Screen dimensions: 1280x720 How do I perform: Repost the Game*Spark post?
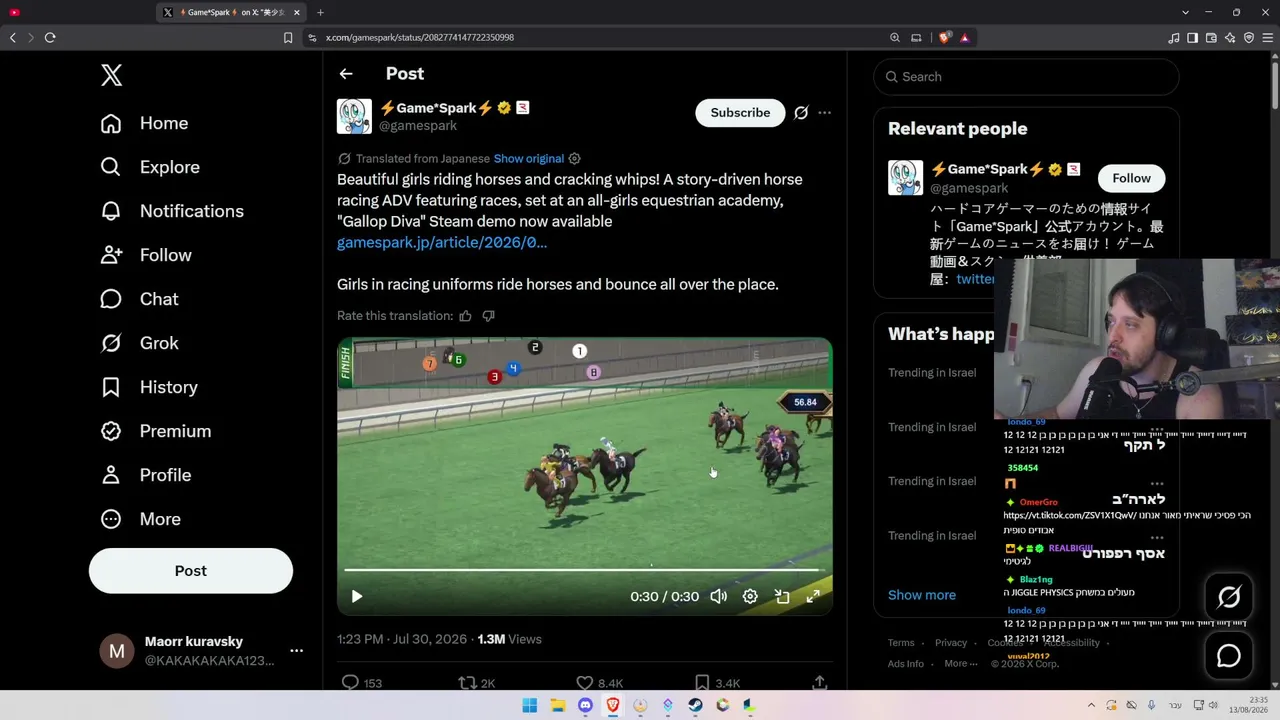click(x=467, y=683)
